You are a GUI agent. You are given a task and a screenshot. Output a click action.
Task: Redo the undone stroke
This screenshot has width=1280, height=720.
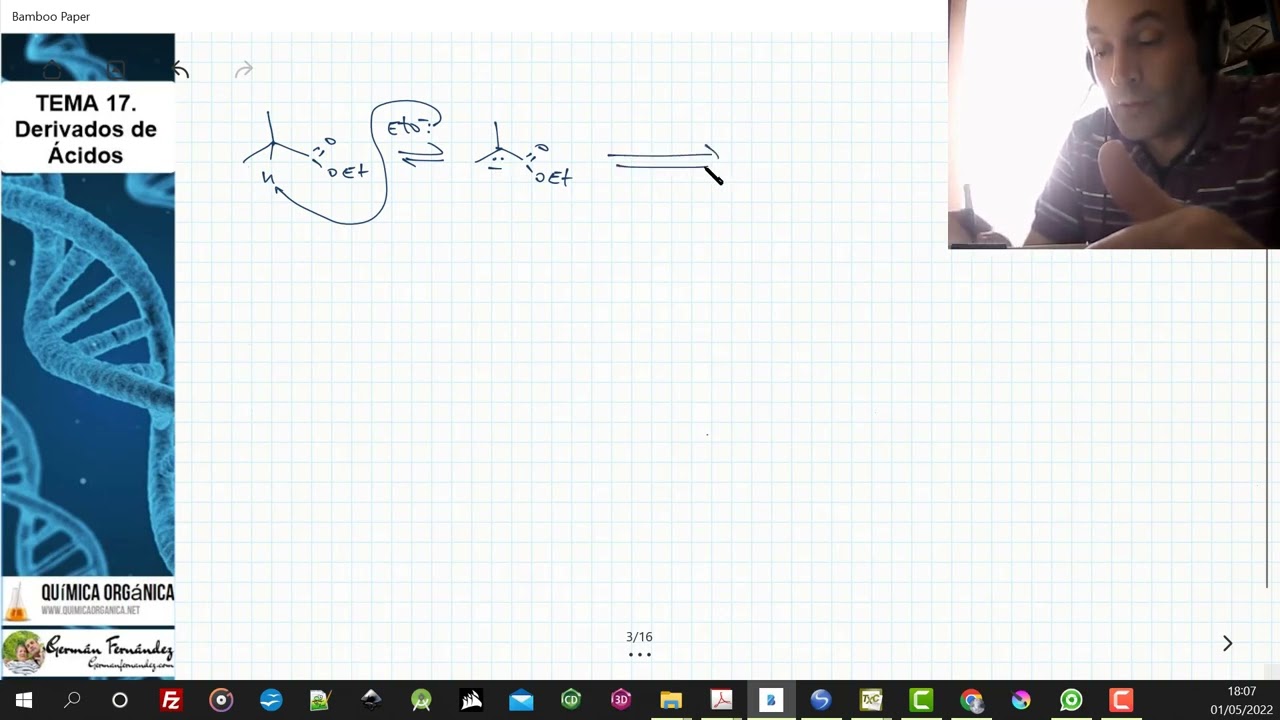[x=244, y=70]
